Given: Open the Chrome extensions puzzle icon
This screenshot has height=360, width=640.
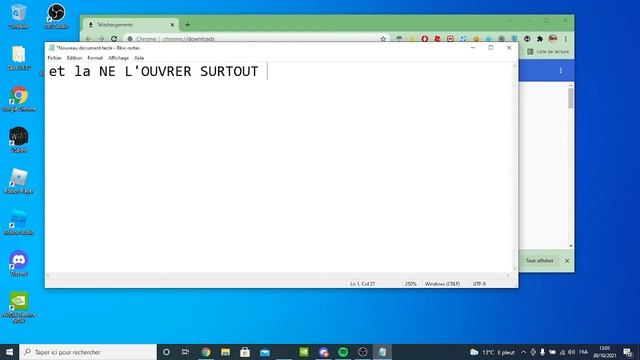Looking at the screenshot, I should 540,39.
